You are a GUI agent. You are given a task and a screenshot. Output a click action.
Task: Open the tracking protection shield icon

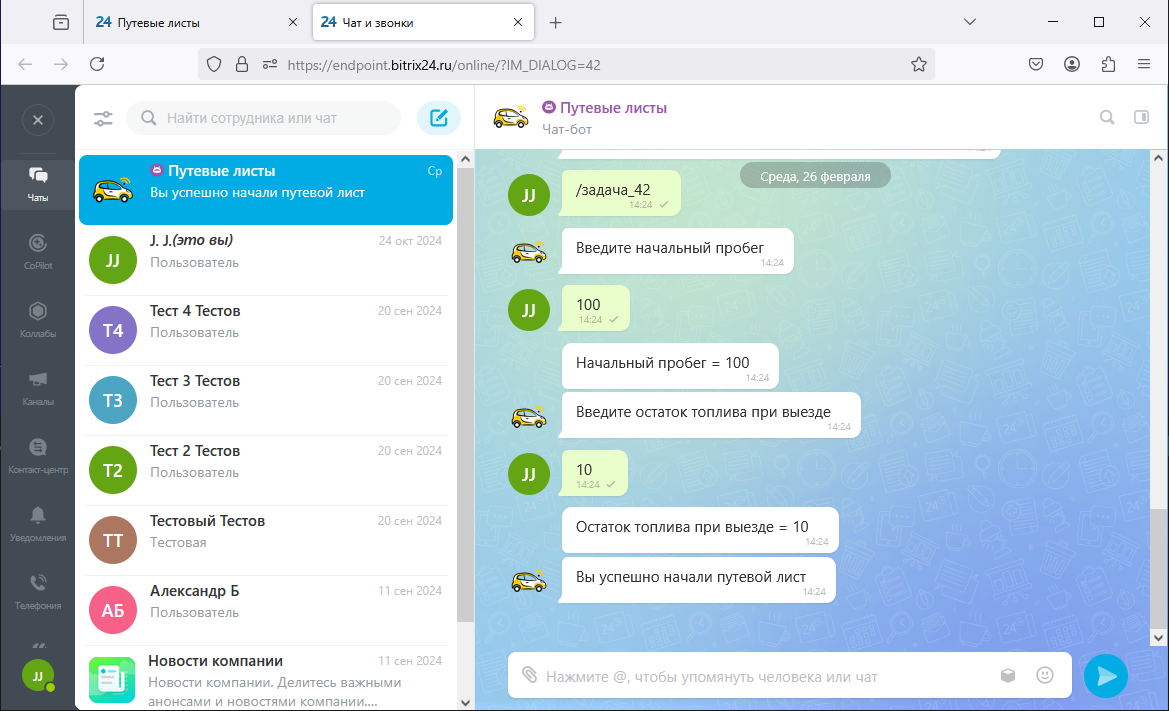tap(214, 65)
